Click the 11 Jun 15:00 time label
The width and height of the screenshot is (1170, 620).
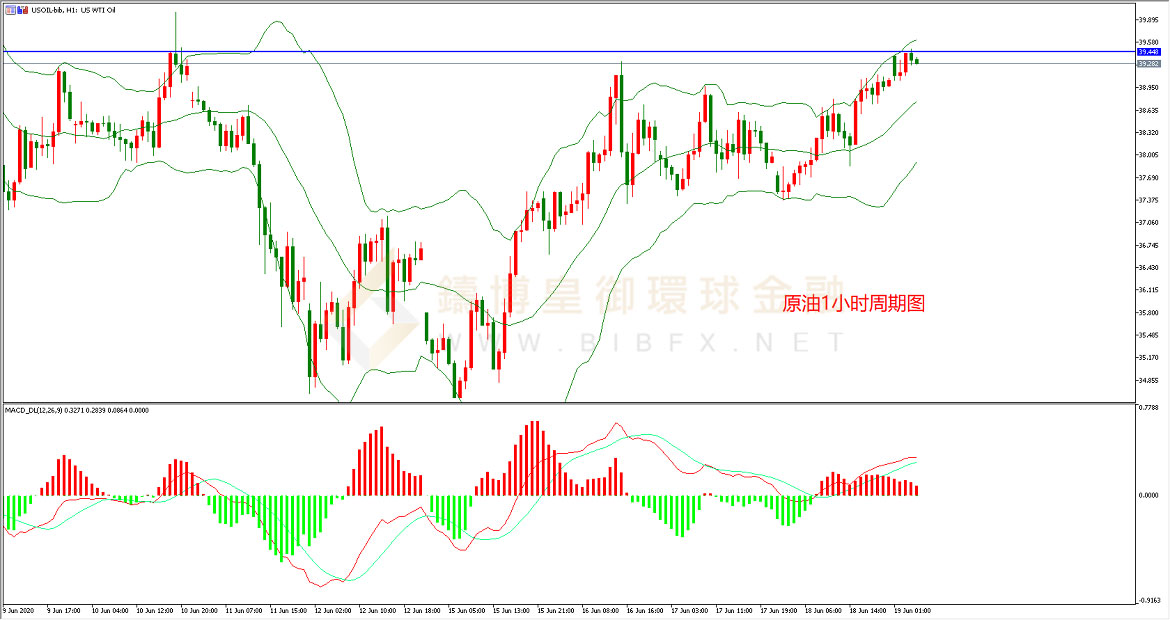pos(288,611)
